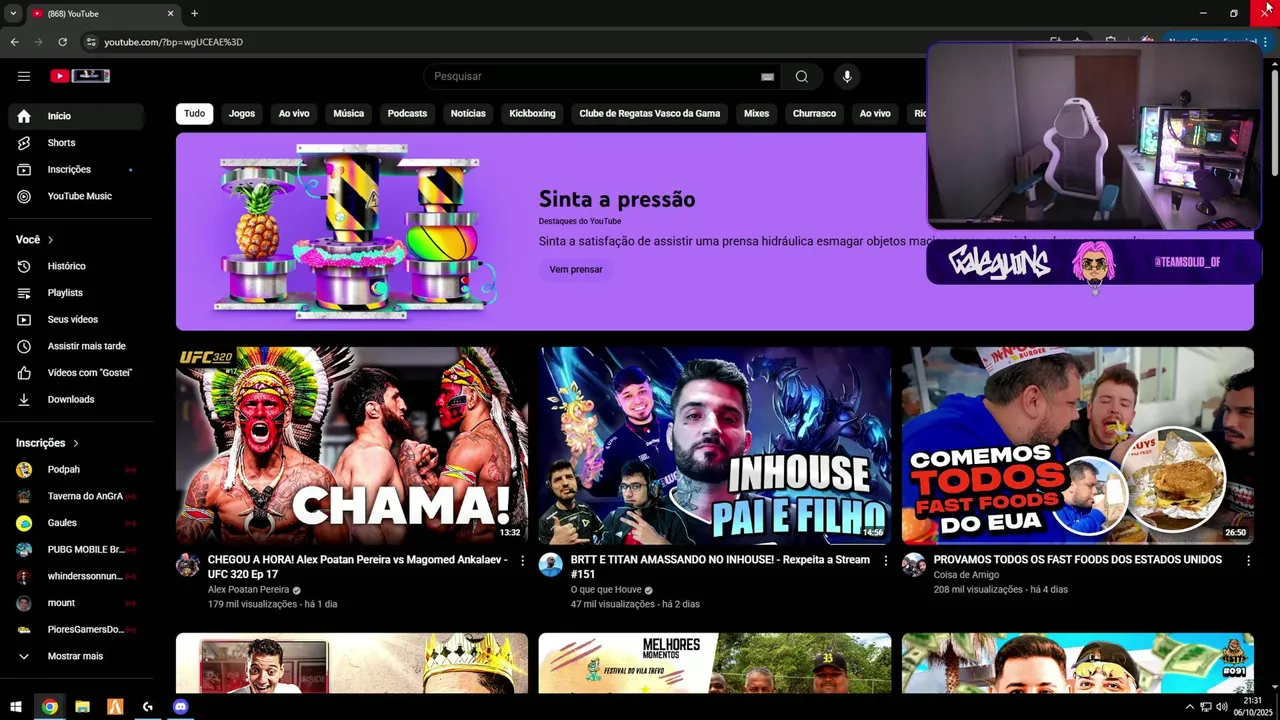Viewport: 1280px width, 720px height.
Task: Play the CHAMA! UFC 320 thumbnail
Action: click(x=352, y=445)
